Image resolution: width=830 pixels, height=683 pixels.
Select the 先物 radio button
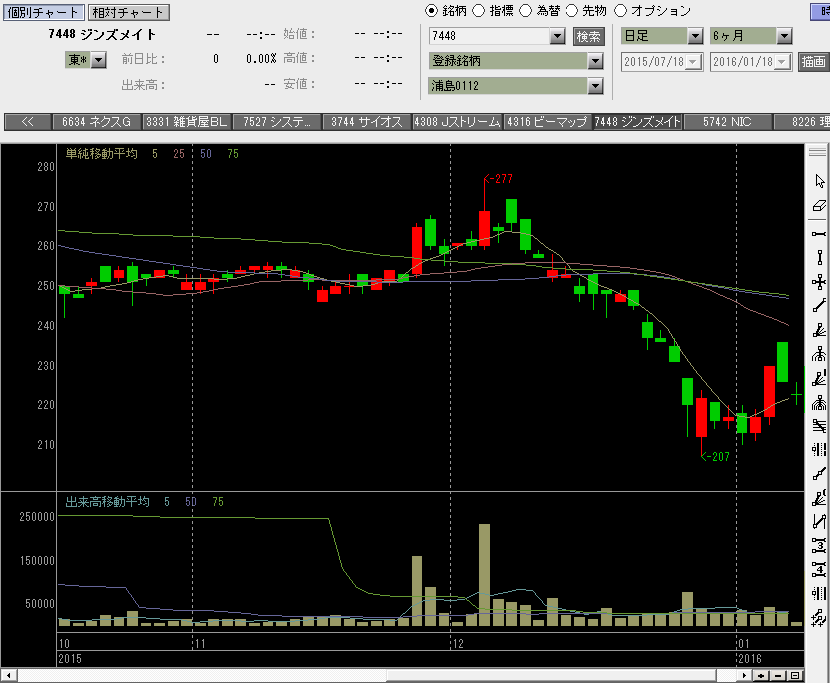[572, 11]
